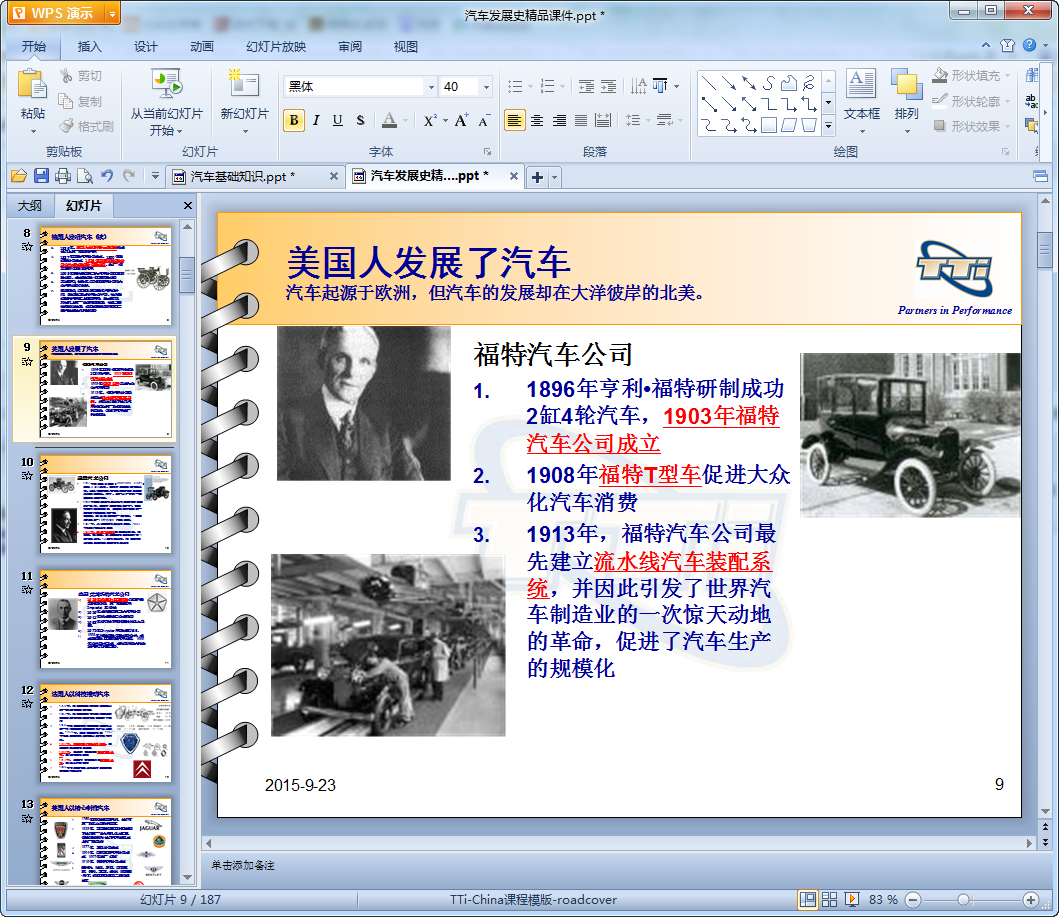Open the font name dropdown
The image size is (1059, 917).
[x=431, y=87]
